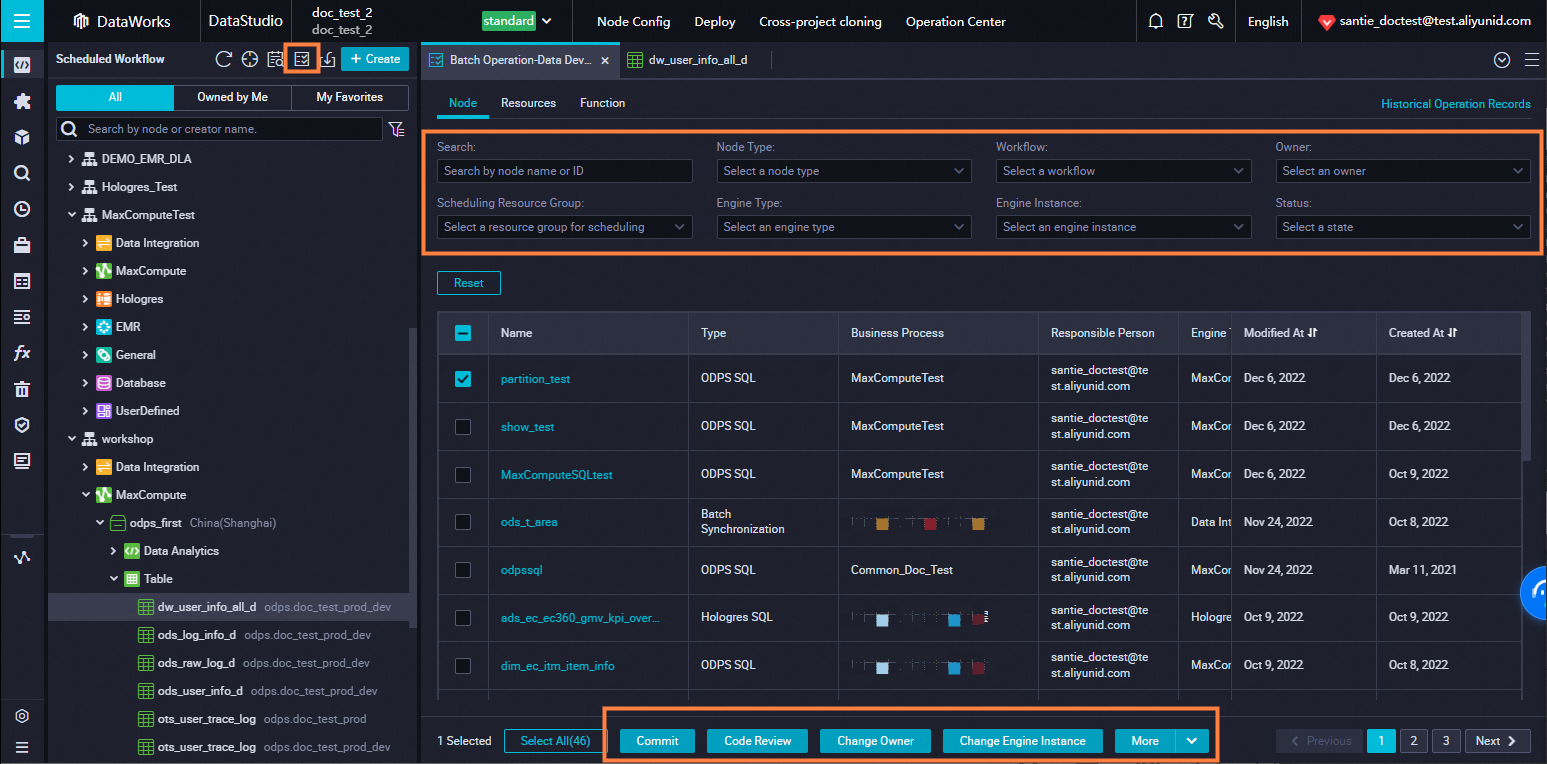Click the filter icon beside node search
Viewport: 1547px width, 764px height.
tap(397, 129)
